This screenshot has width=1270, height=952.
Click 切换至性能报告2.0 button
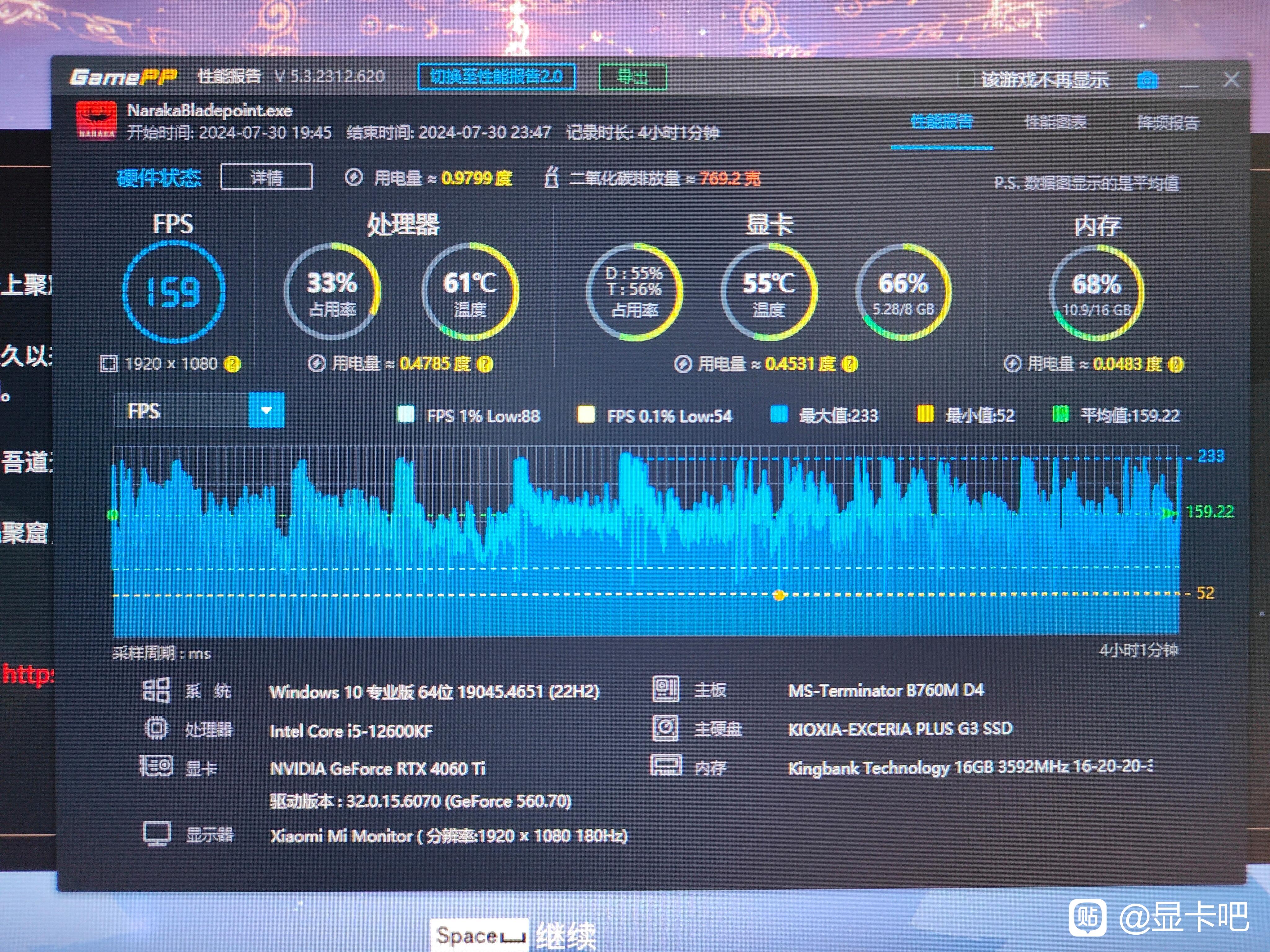point(497,77)
